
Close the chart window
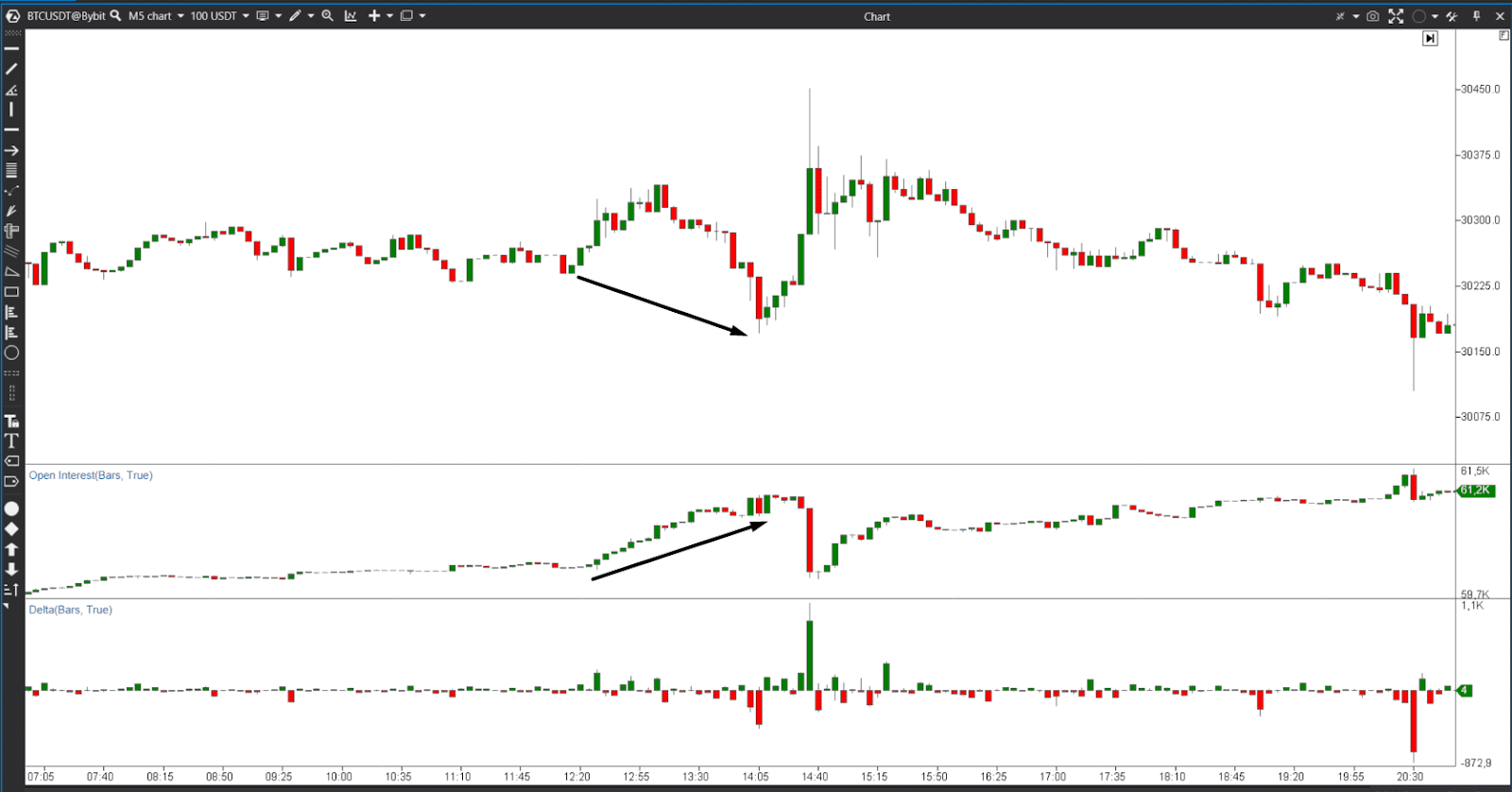tap(1500, 16)
